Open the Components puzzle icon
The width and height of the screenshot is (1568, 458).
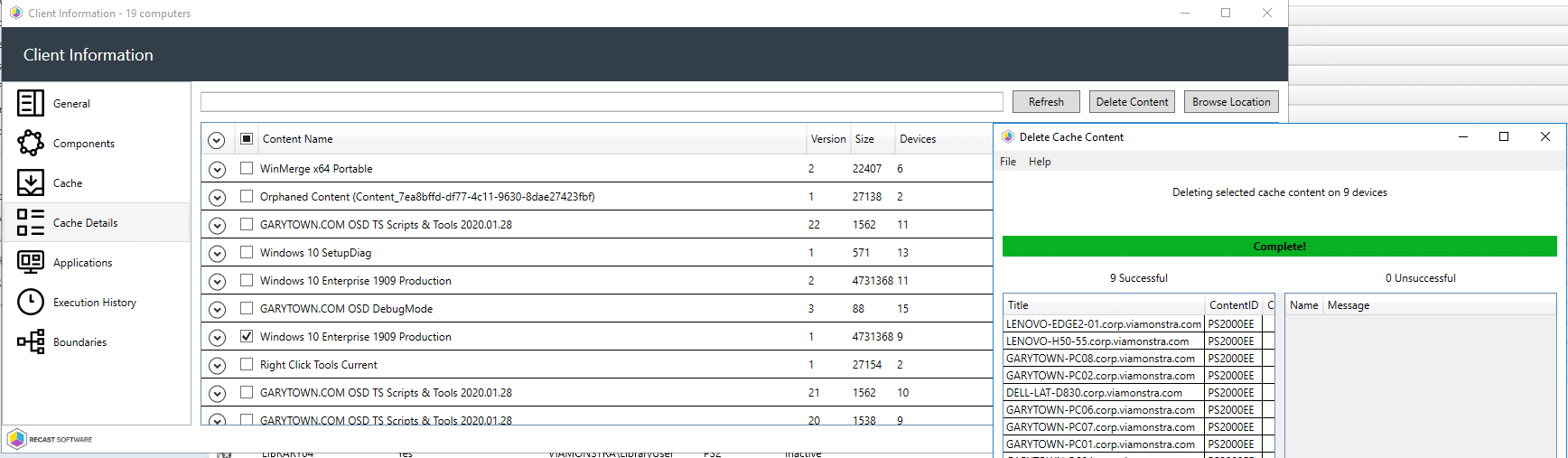click(x=31, y=143)
